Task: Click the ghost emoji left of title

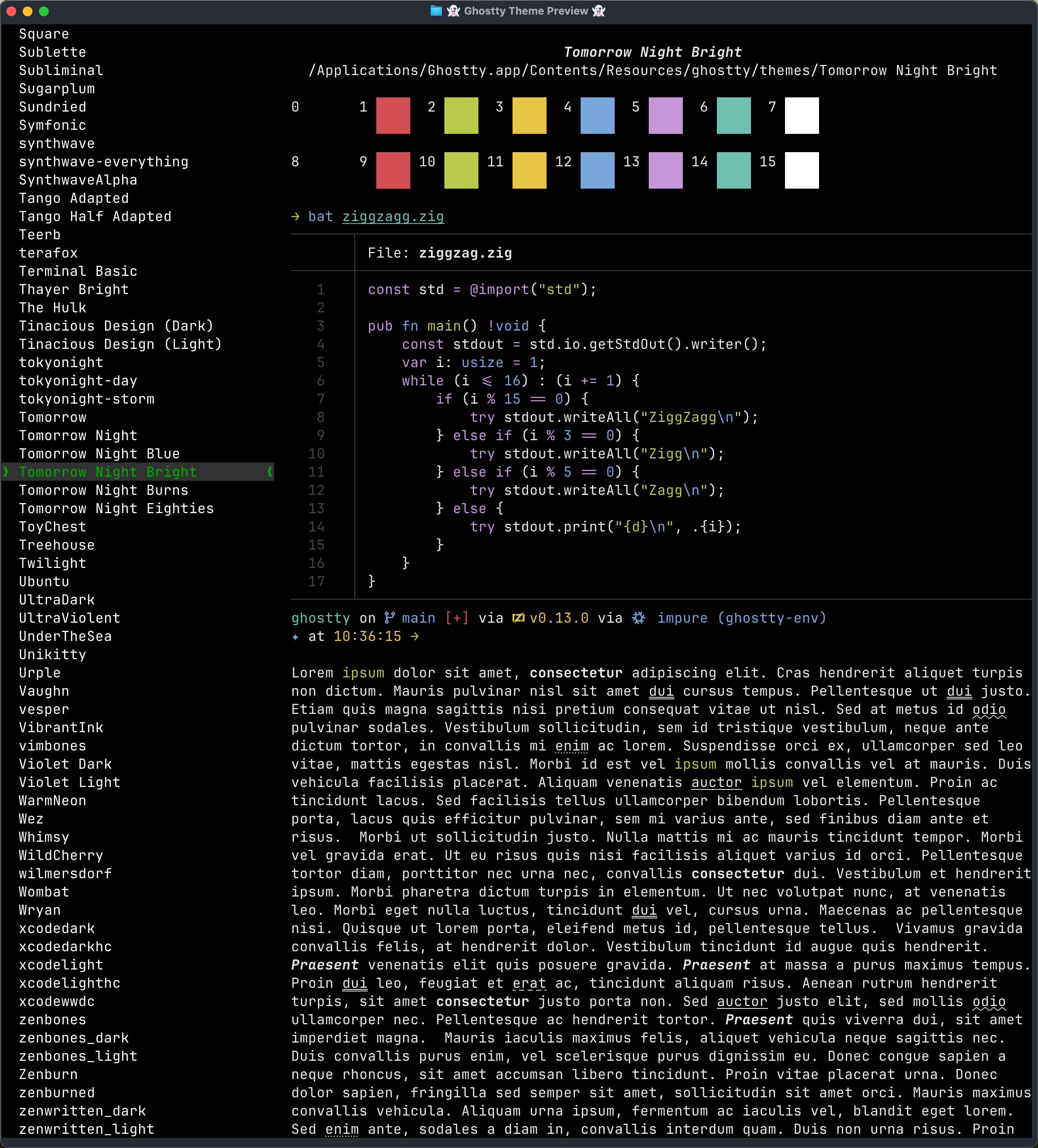Action: [454, 11]
